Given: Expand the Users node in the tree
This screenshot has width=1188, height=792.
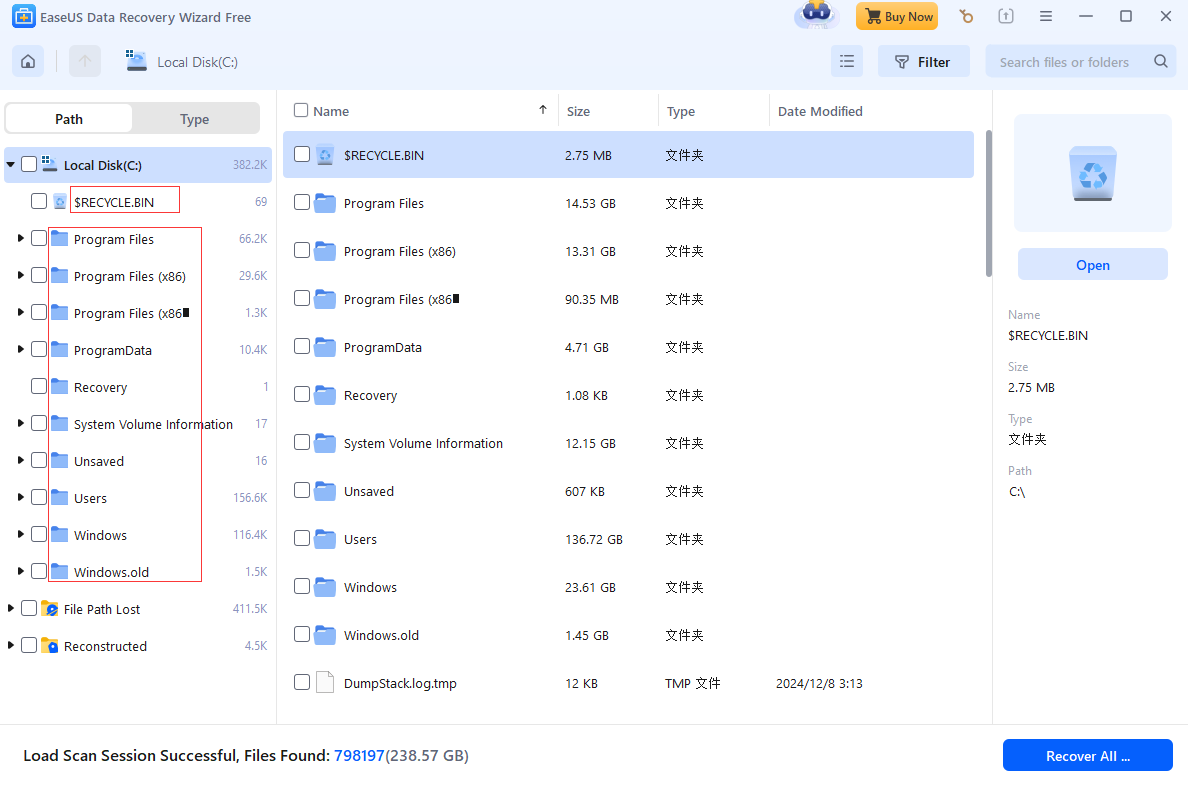Looking at the screenshot, I should pos(20,497).
